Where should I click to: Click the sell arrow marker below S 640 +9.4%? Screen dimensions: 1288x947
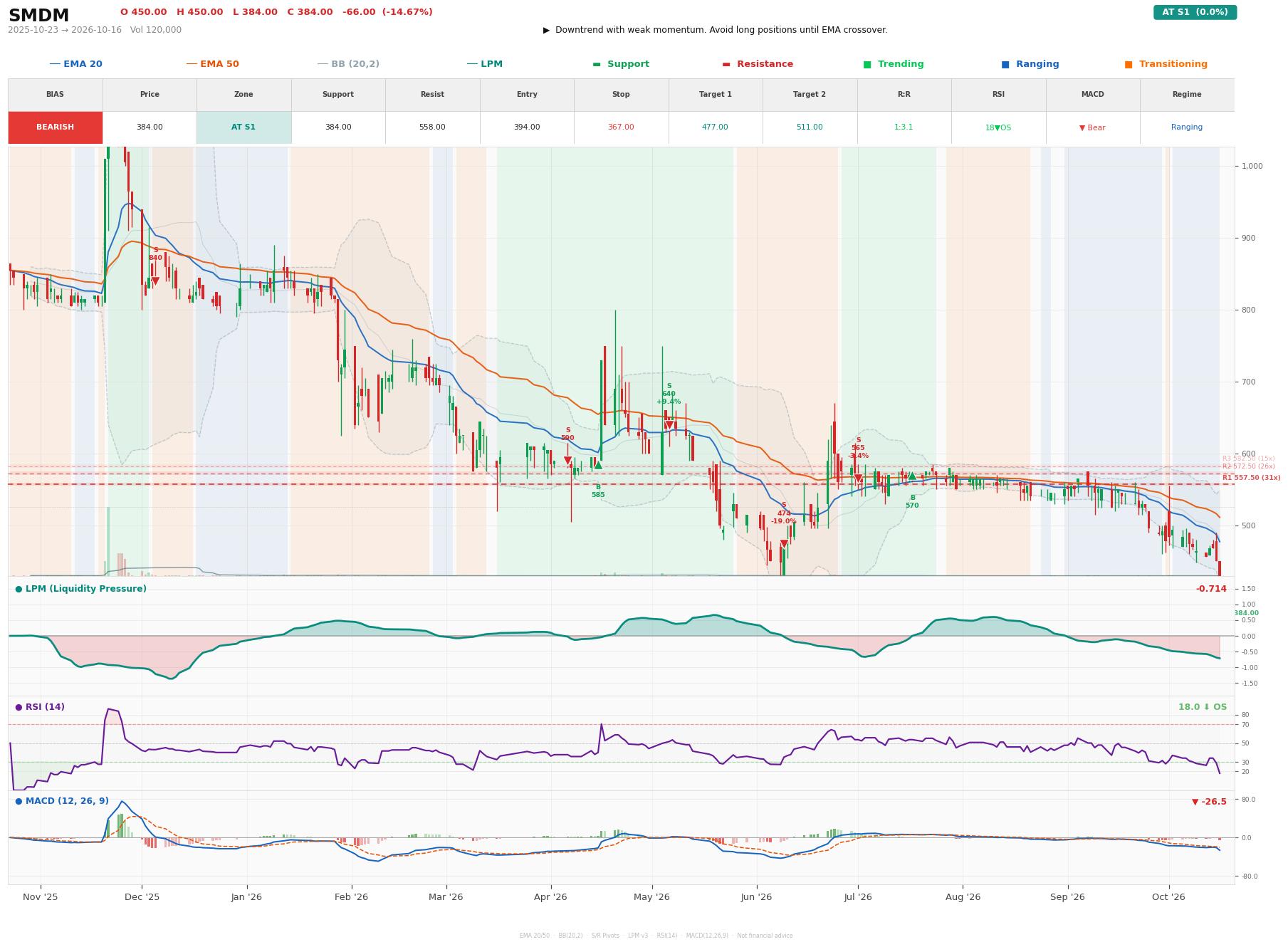click(669, 425)
